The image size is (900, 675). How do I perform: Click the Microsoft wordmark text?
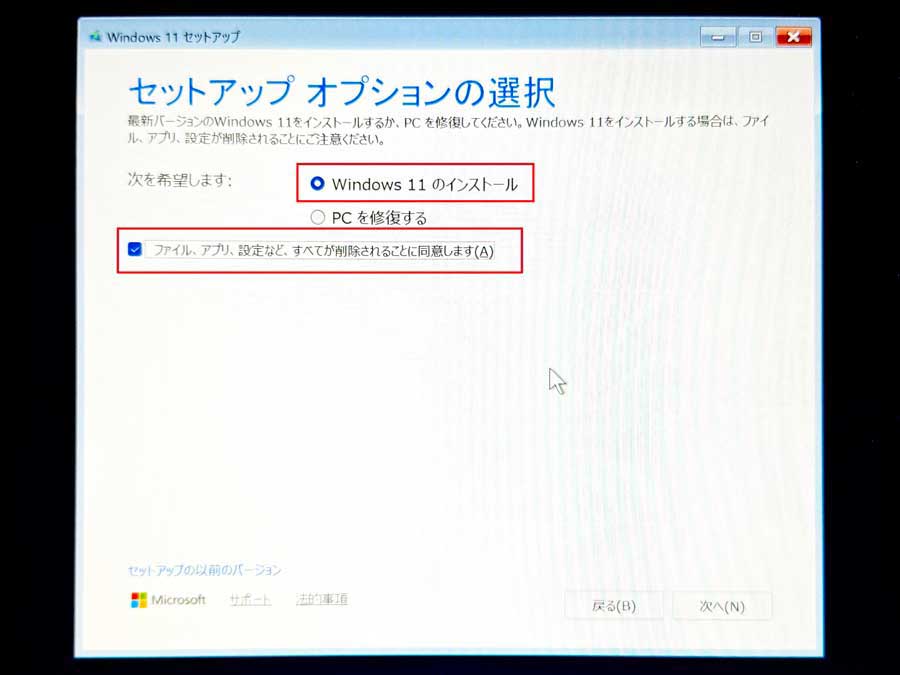point(179,600)
